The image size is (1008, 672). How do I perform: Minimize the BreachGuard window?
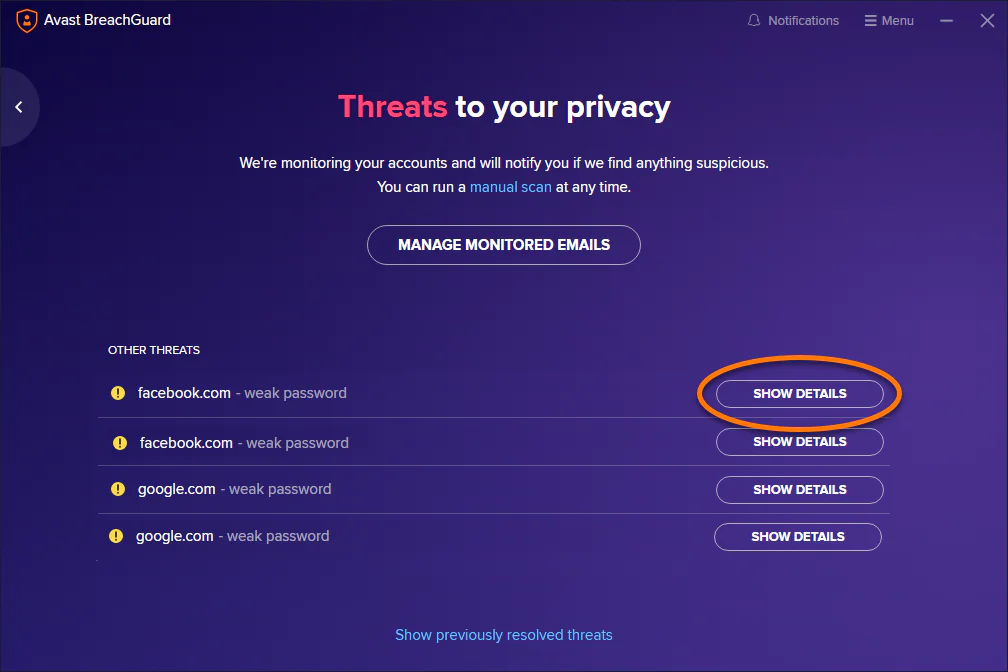[946, 21]
